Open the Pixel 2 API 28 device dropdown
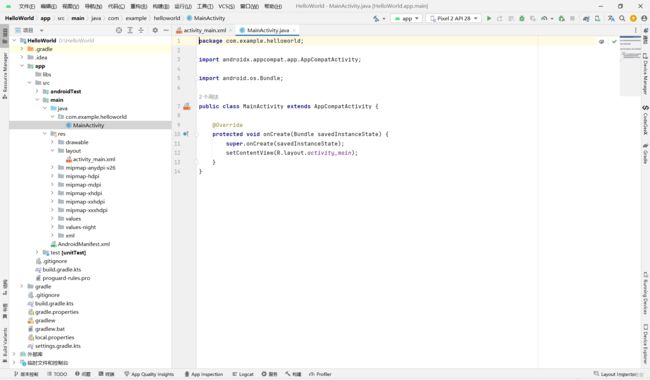Image resolution: width=650 pixels, height=380 pixels. point(454,19)
